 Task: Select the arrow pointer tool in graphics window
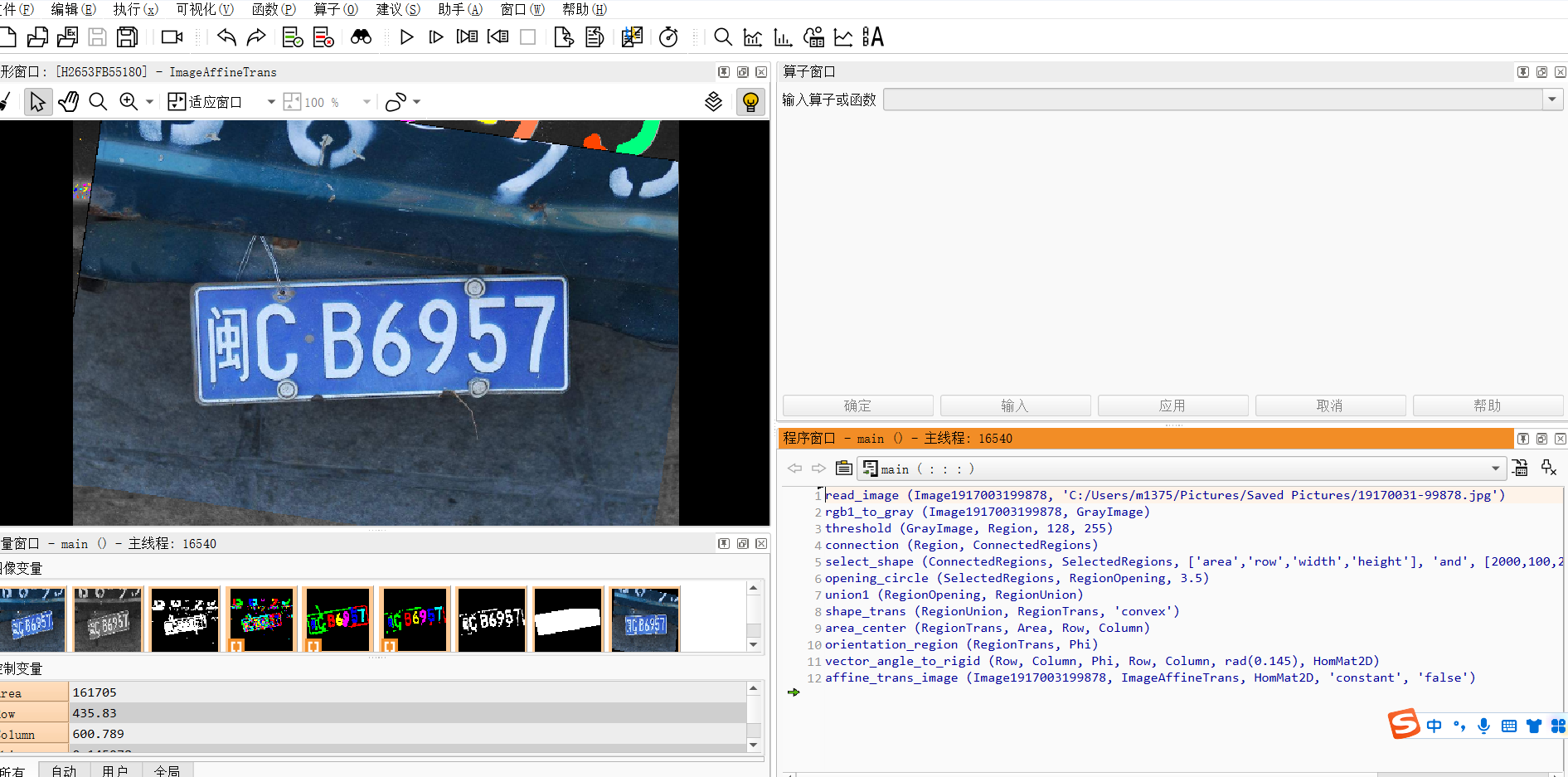click(x=37, y=102)
